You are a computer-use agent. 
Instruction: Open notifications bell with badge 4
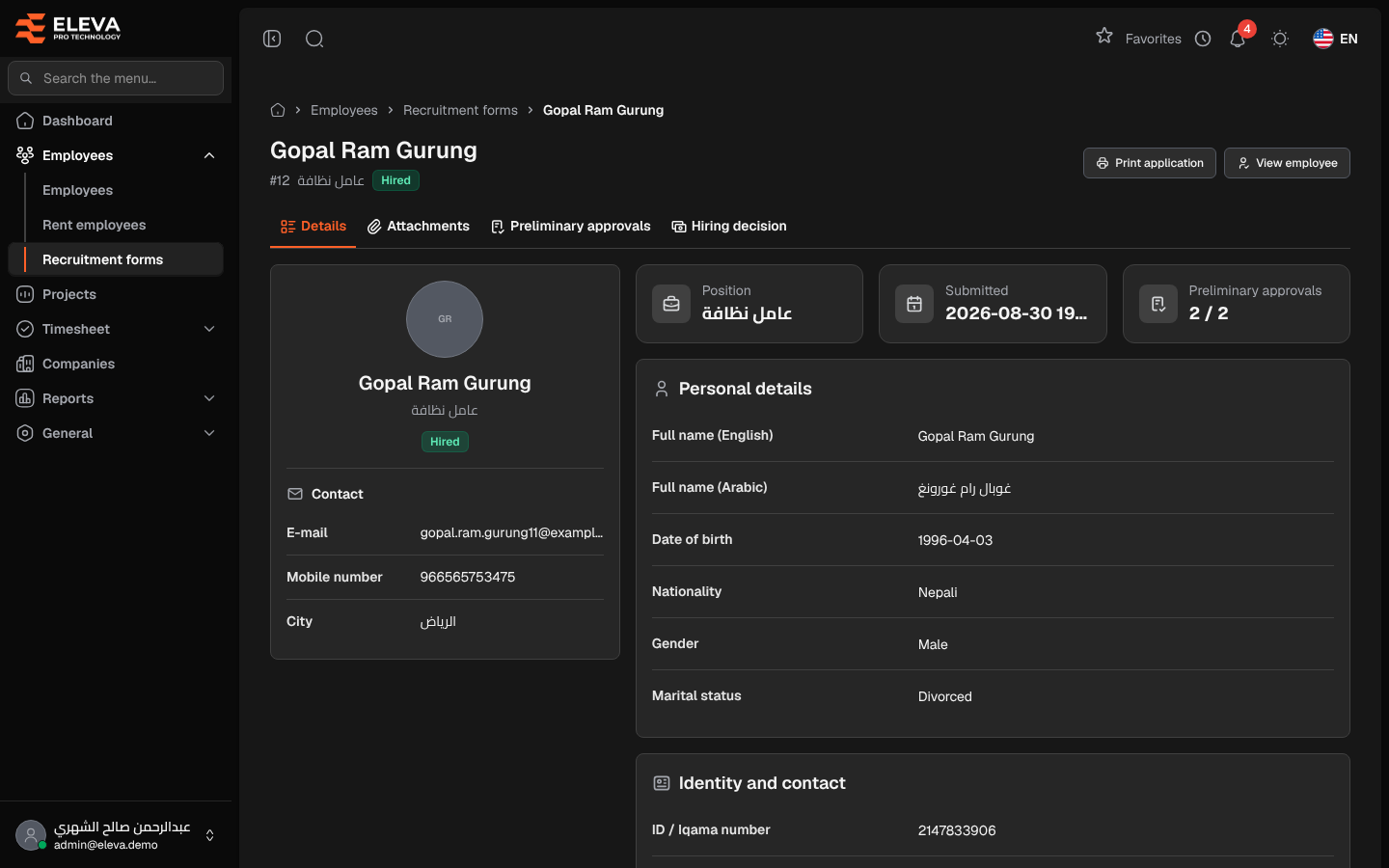point(1238,39)
